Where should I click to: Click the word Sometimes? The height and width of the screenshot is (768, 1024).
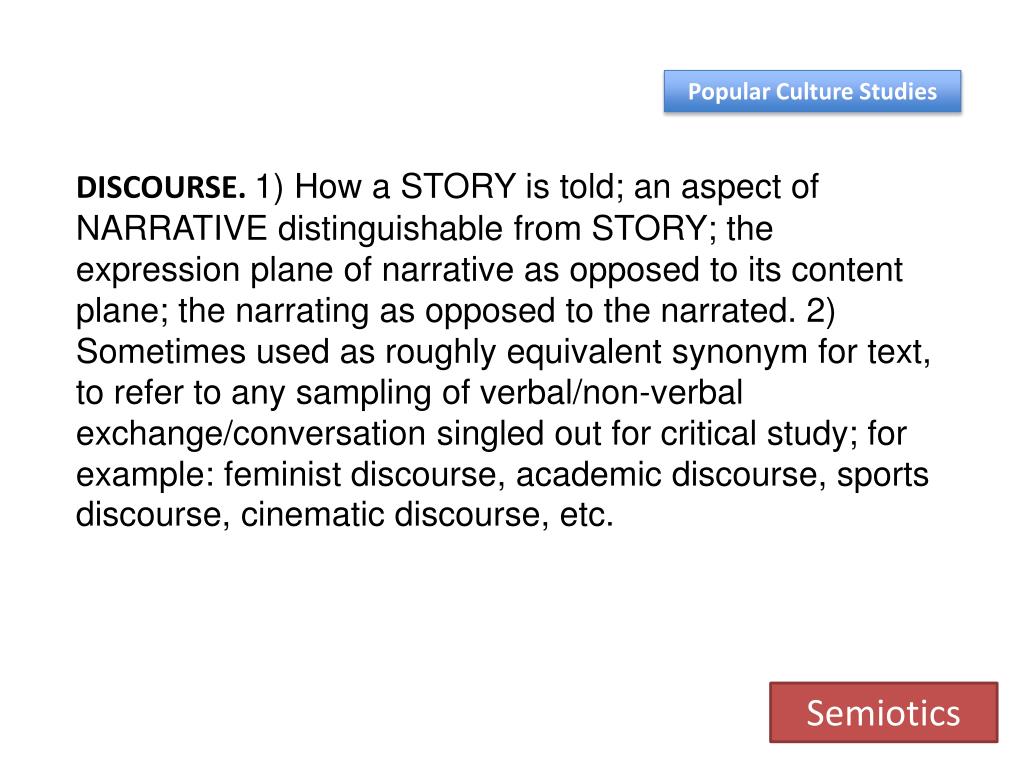[161, 352]
